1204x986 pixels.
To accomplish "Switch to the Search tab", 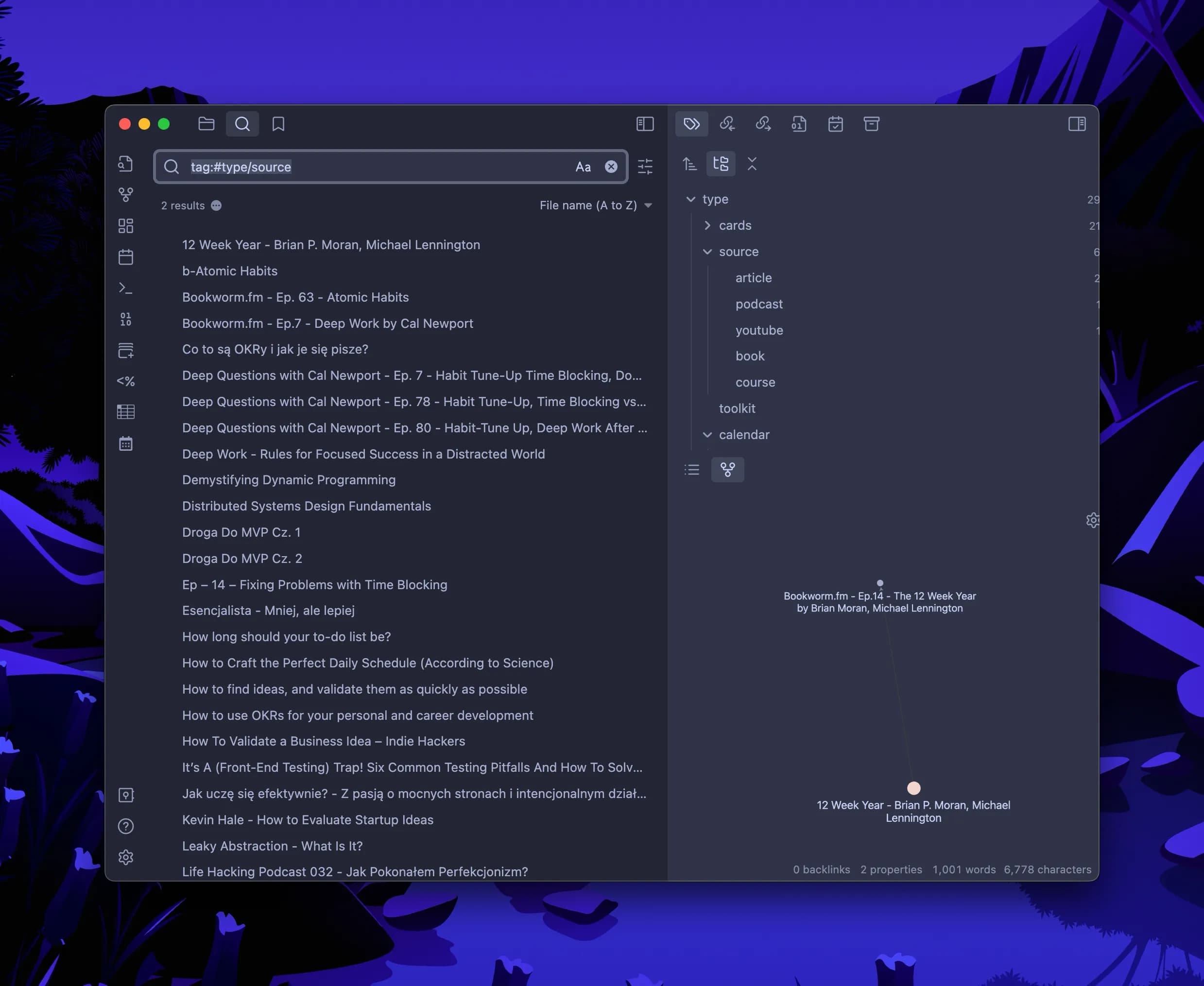I will click(242, 124).
